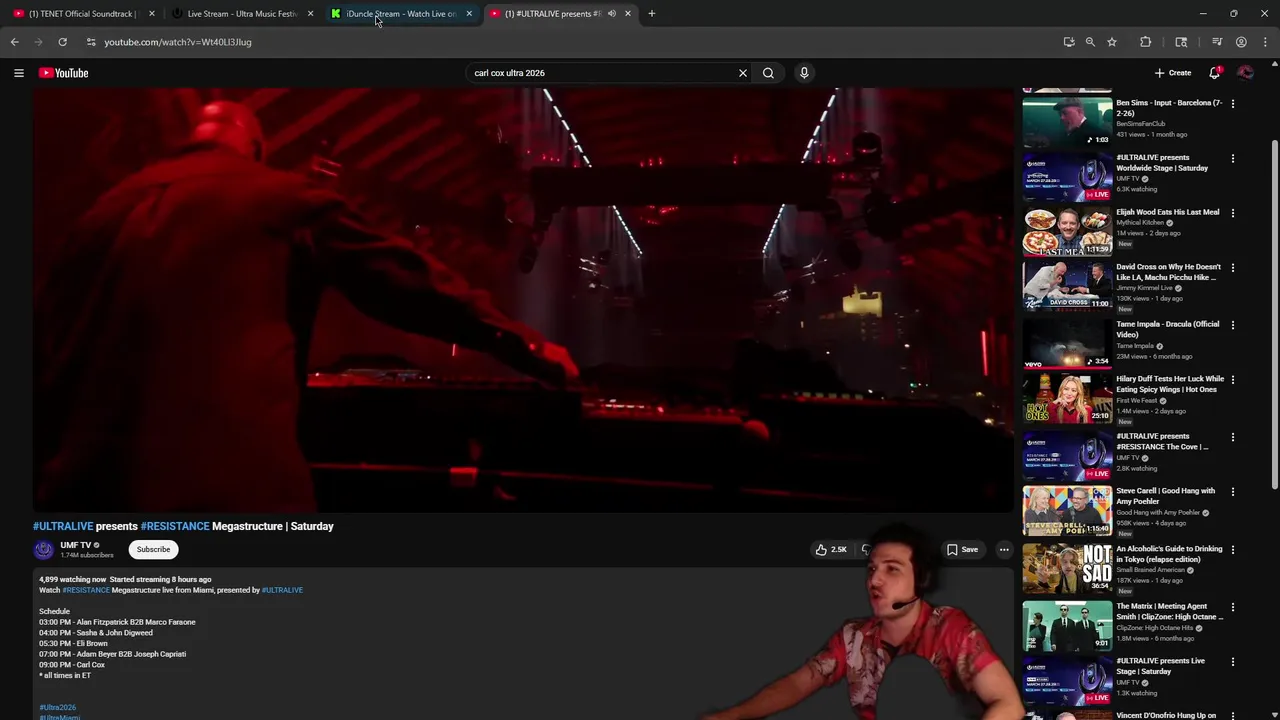Image resolution: width=1280 pixels, height=720 pixels.
Task: Mute the #ULTRALIVE tab audio icon
Action: 611,14
